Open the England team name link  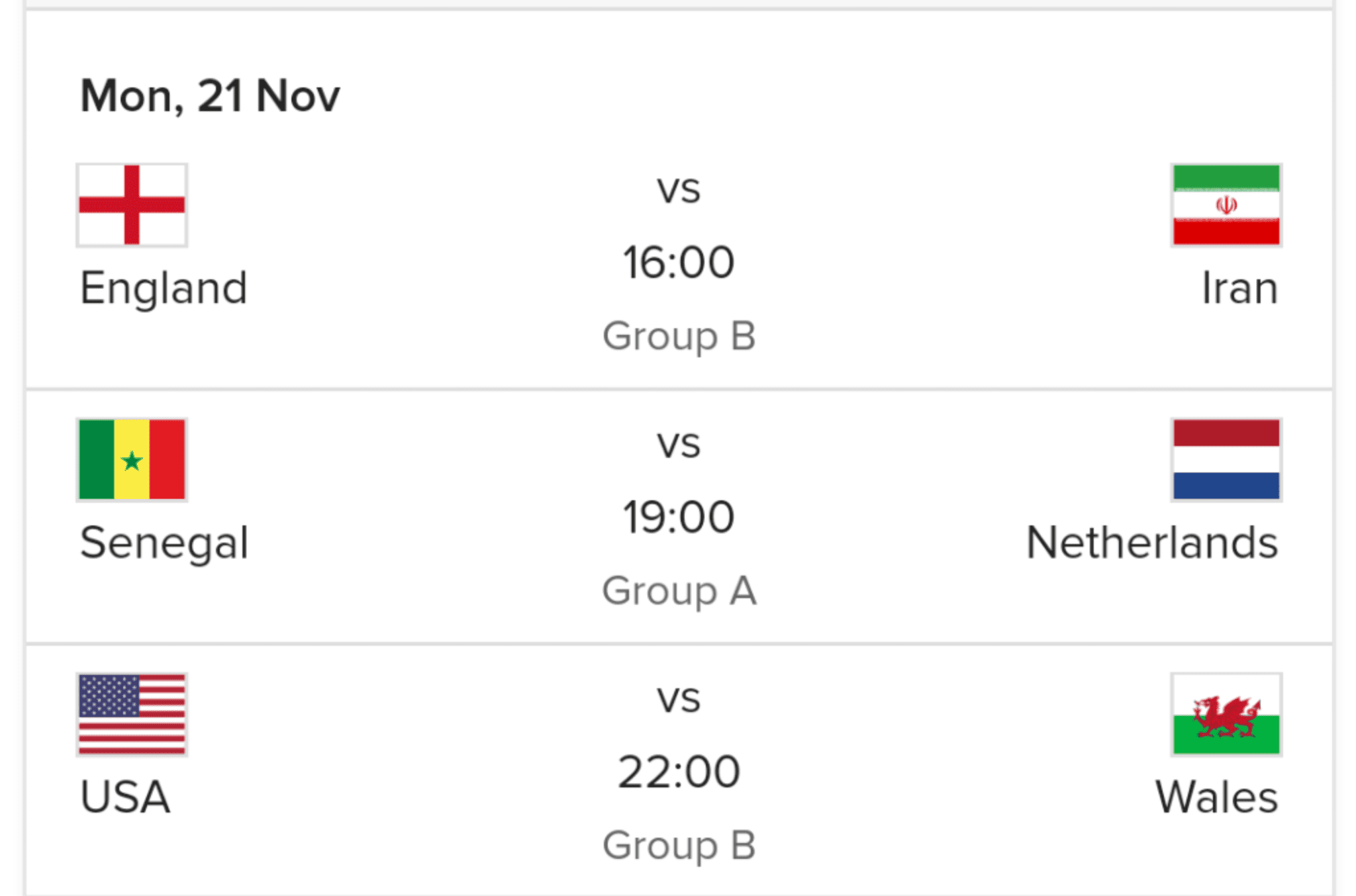pos(164,289)
